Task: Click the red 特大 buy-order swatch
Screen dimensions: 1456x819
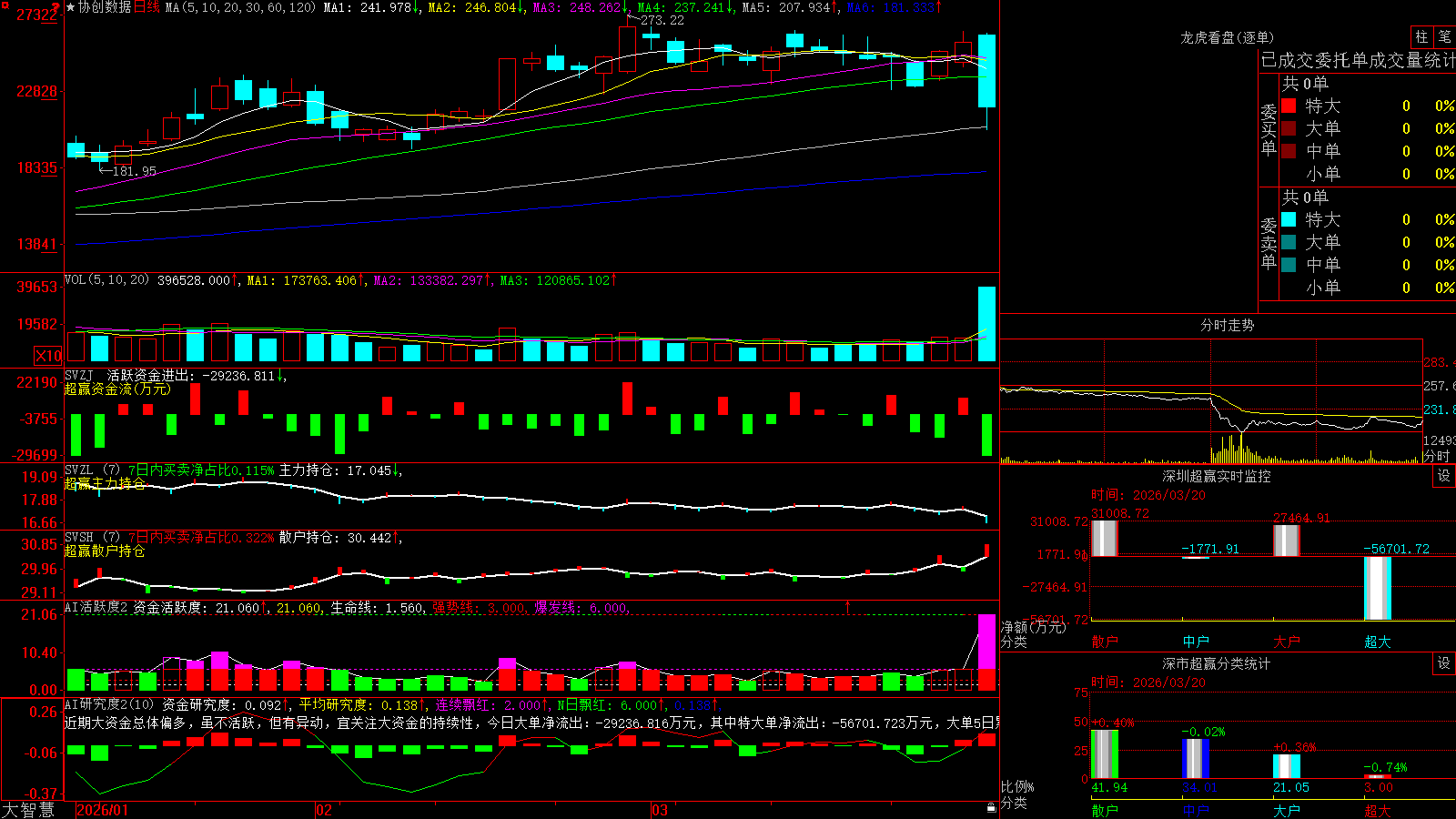Action: coord(1289,106)
